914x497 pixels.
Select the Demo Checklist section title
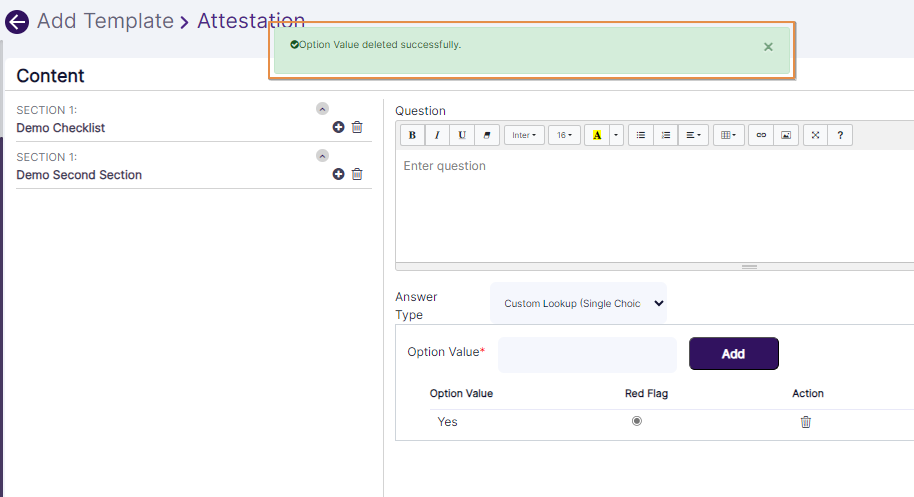pos(61,128)
